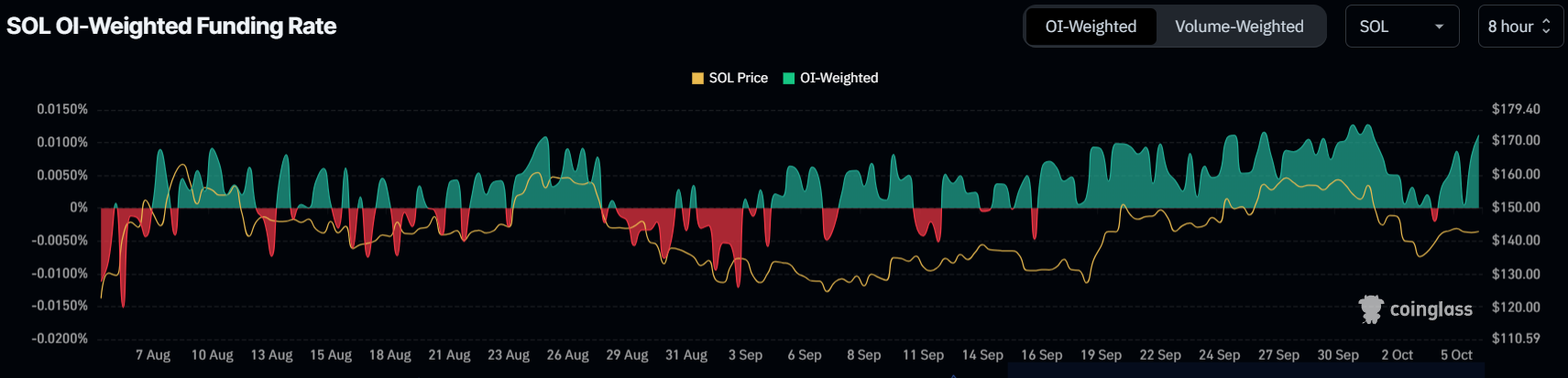The width and height of the screenshot is (1568, 378).
Task: Click the 6 Sep date label
Action: coord(805,355)
